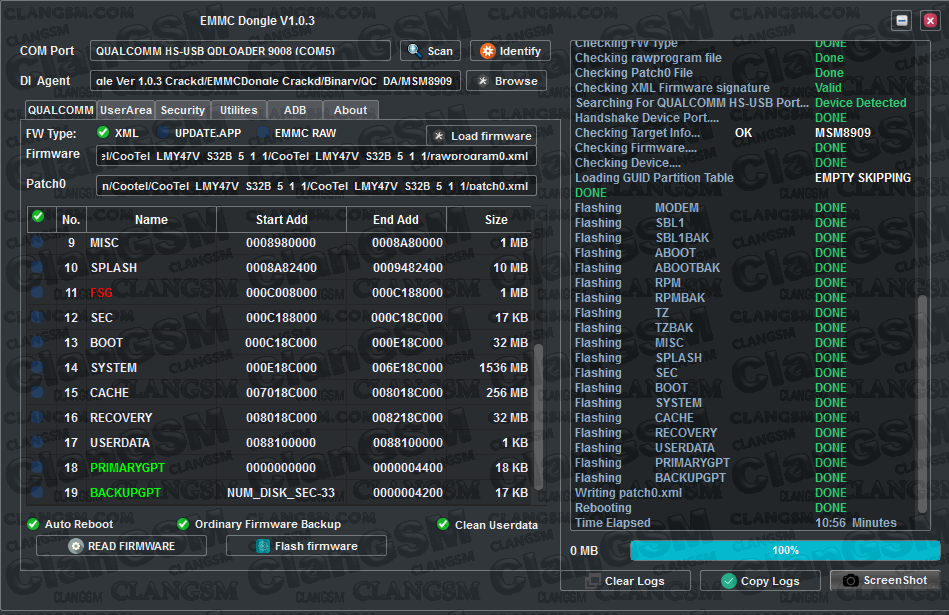Open the Utilites tab

(238, 110)
